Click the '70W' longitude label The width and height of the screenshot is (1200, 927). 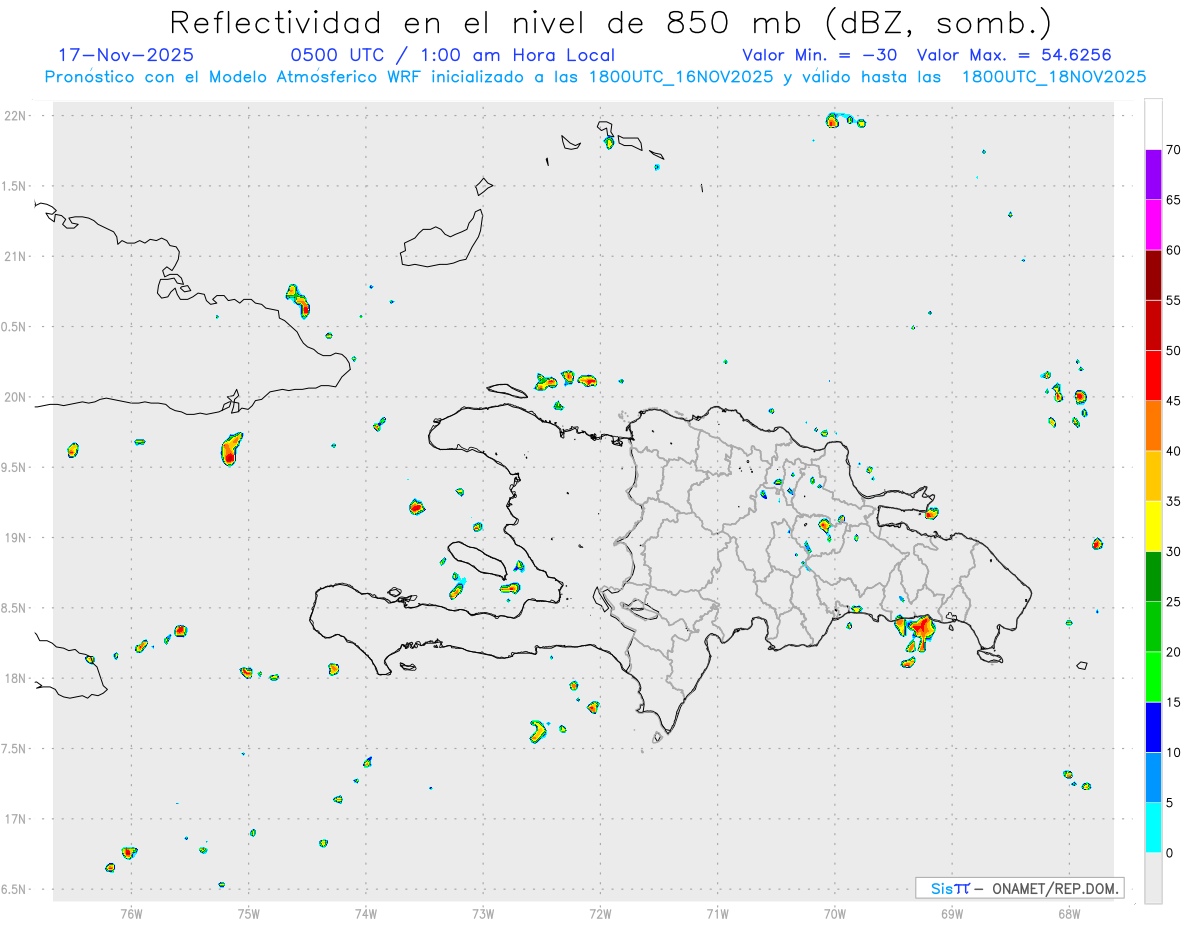pos(835,913)
